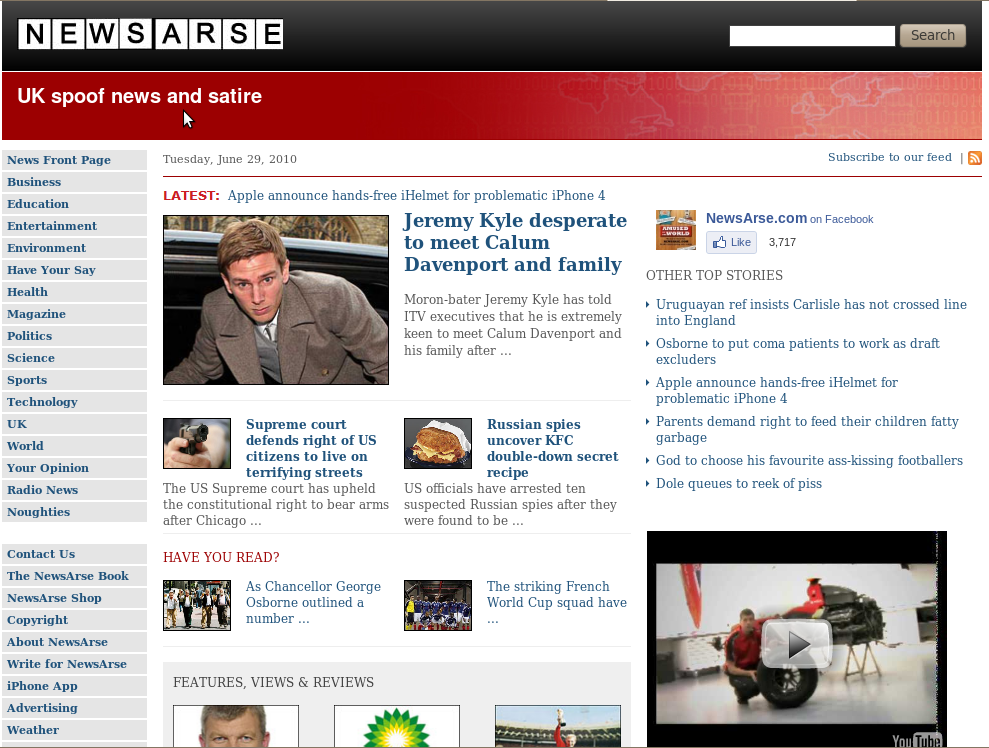Open About NewsArse page
The width and height of the screenshot is (989, 748).
[x=74, y=643]
